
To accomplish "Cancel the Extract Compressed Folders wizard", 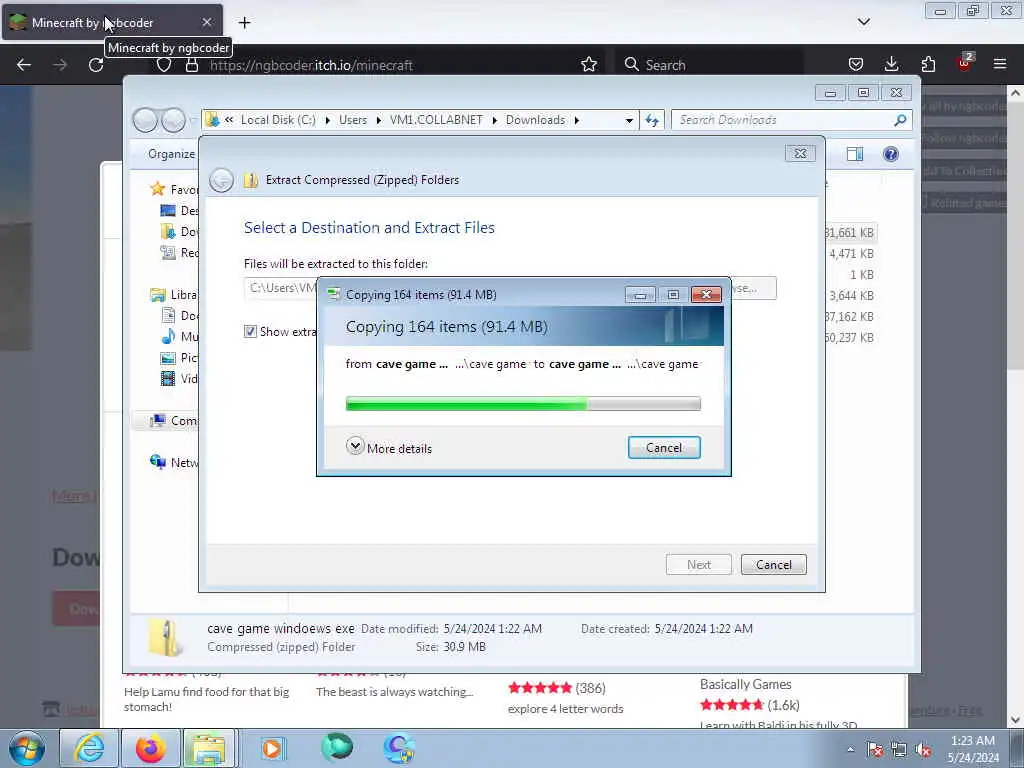I will (773, 565).
